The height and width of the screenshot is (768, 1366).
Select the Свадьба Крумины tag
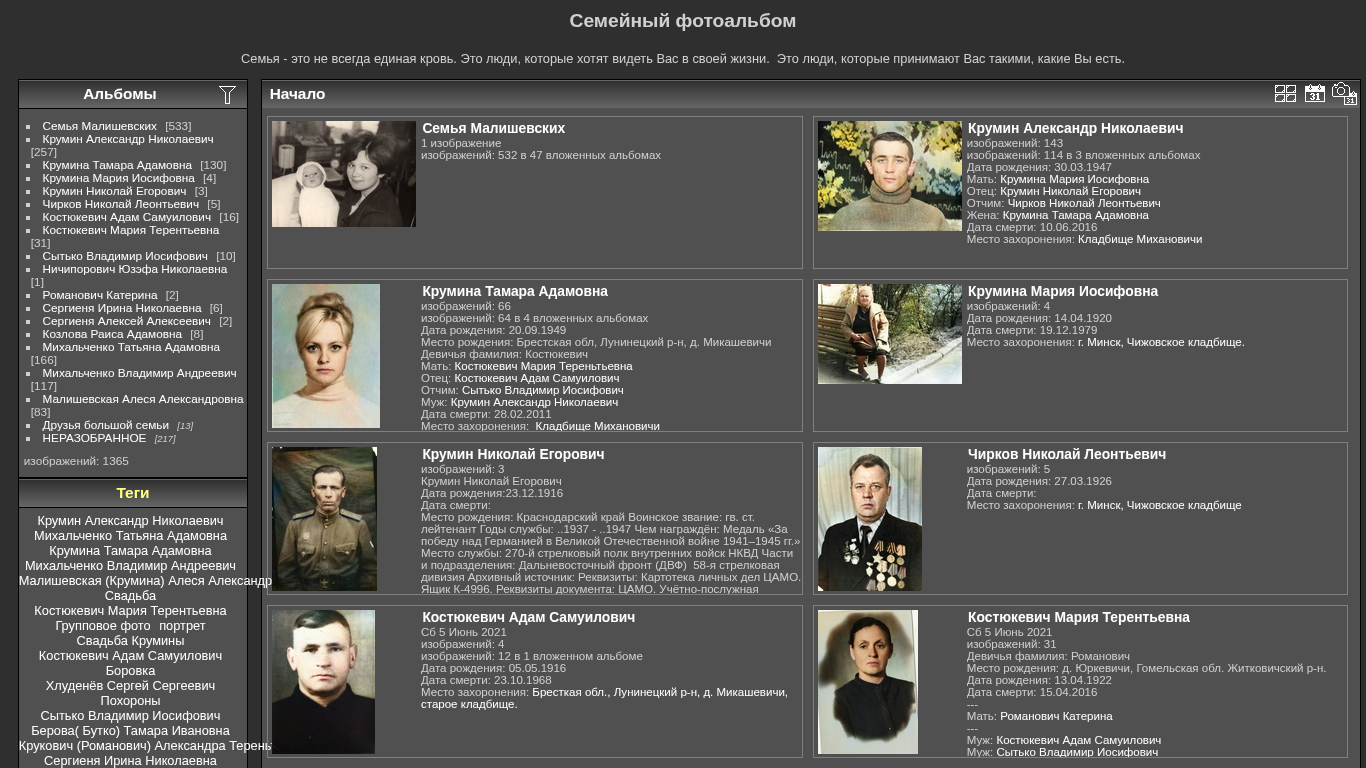coord(130,641)
